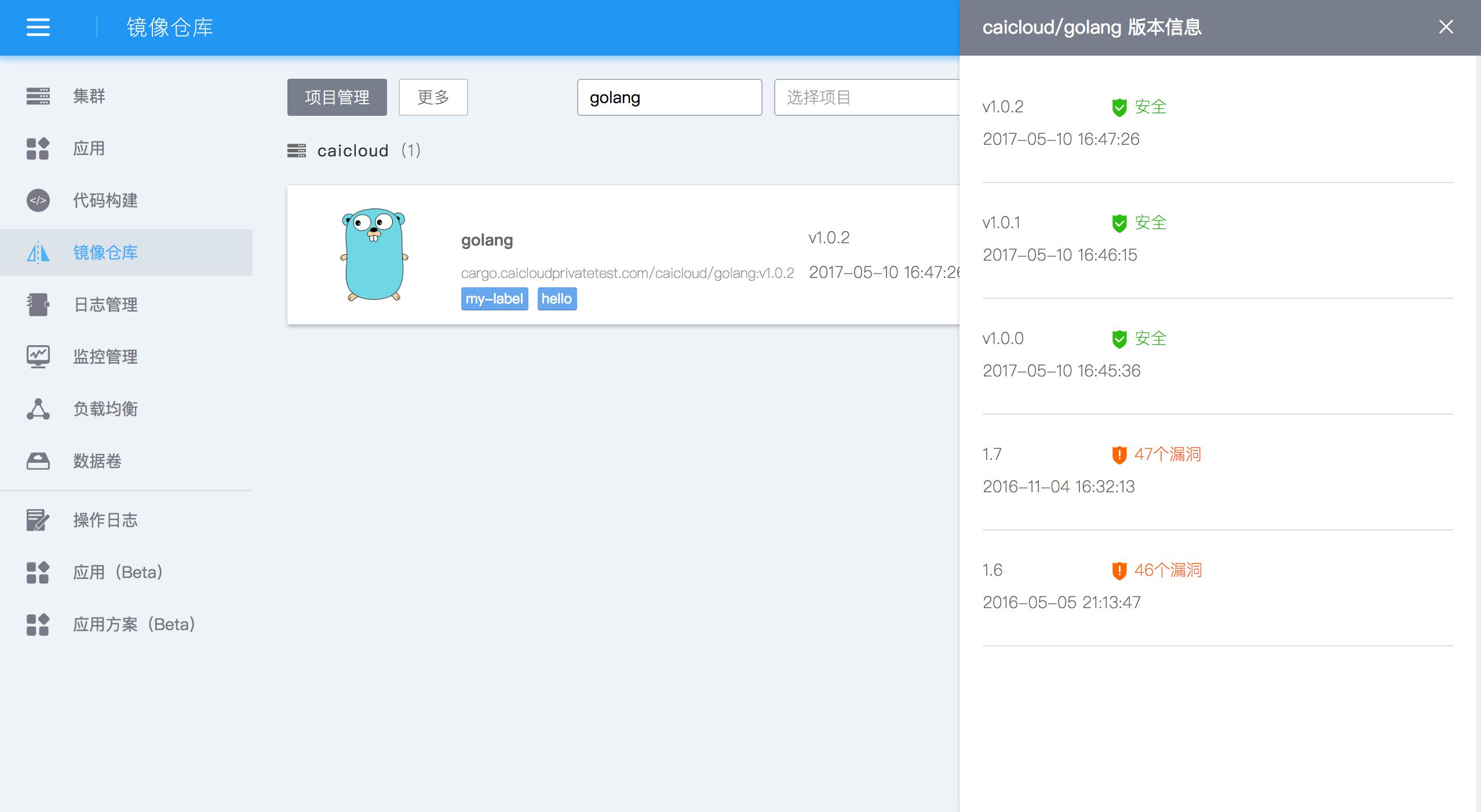Open 应用方案 (Beta) menu item
The width and height of the screenshot is (1481, 812).
[x=133, y=624]
